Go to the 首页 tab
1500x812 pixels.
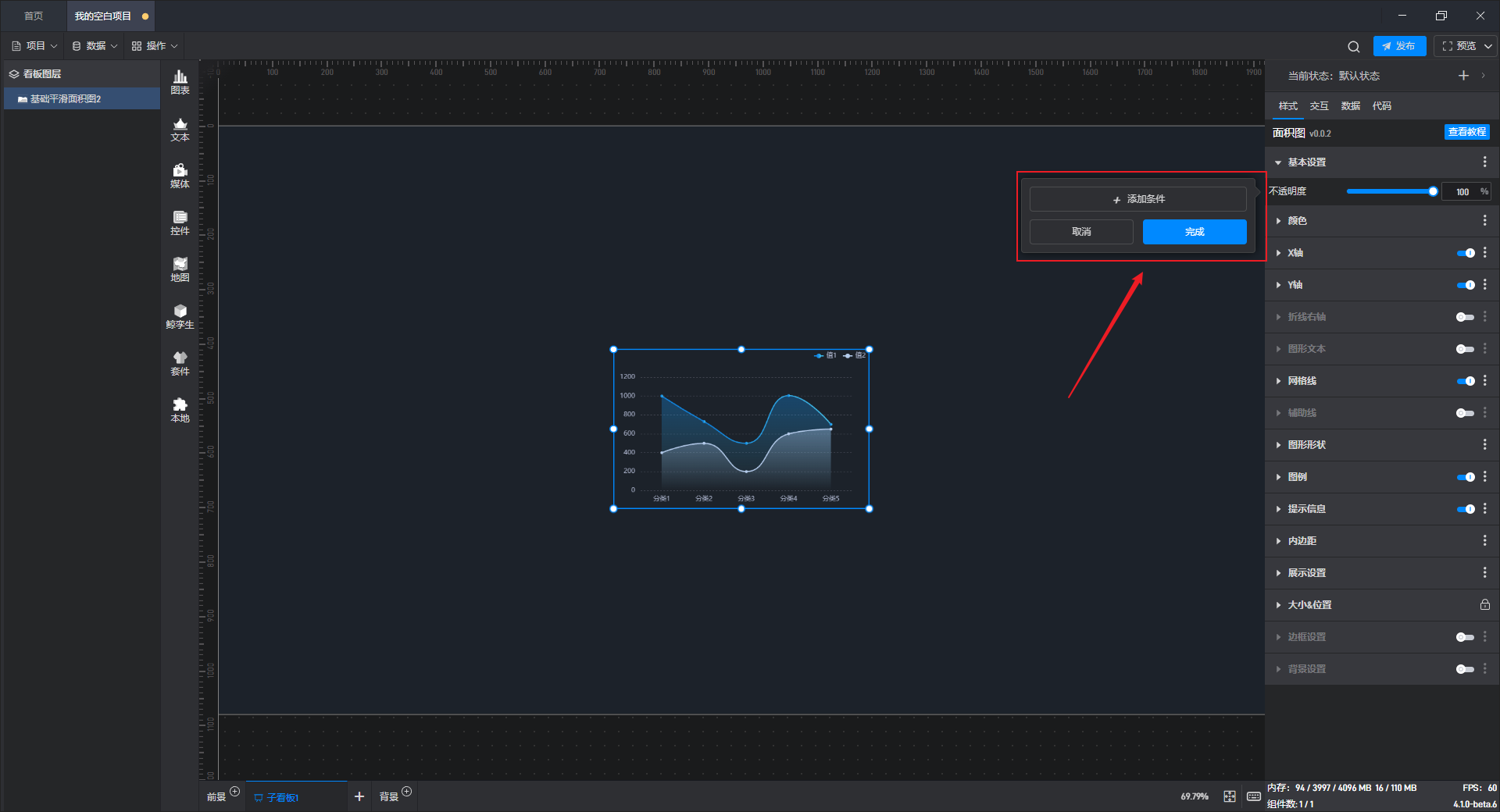click(x=34, y=16)
